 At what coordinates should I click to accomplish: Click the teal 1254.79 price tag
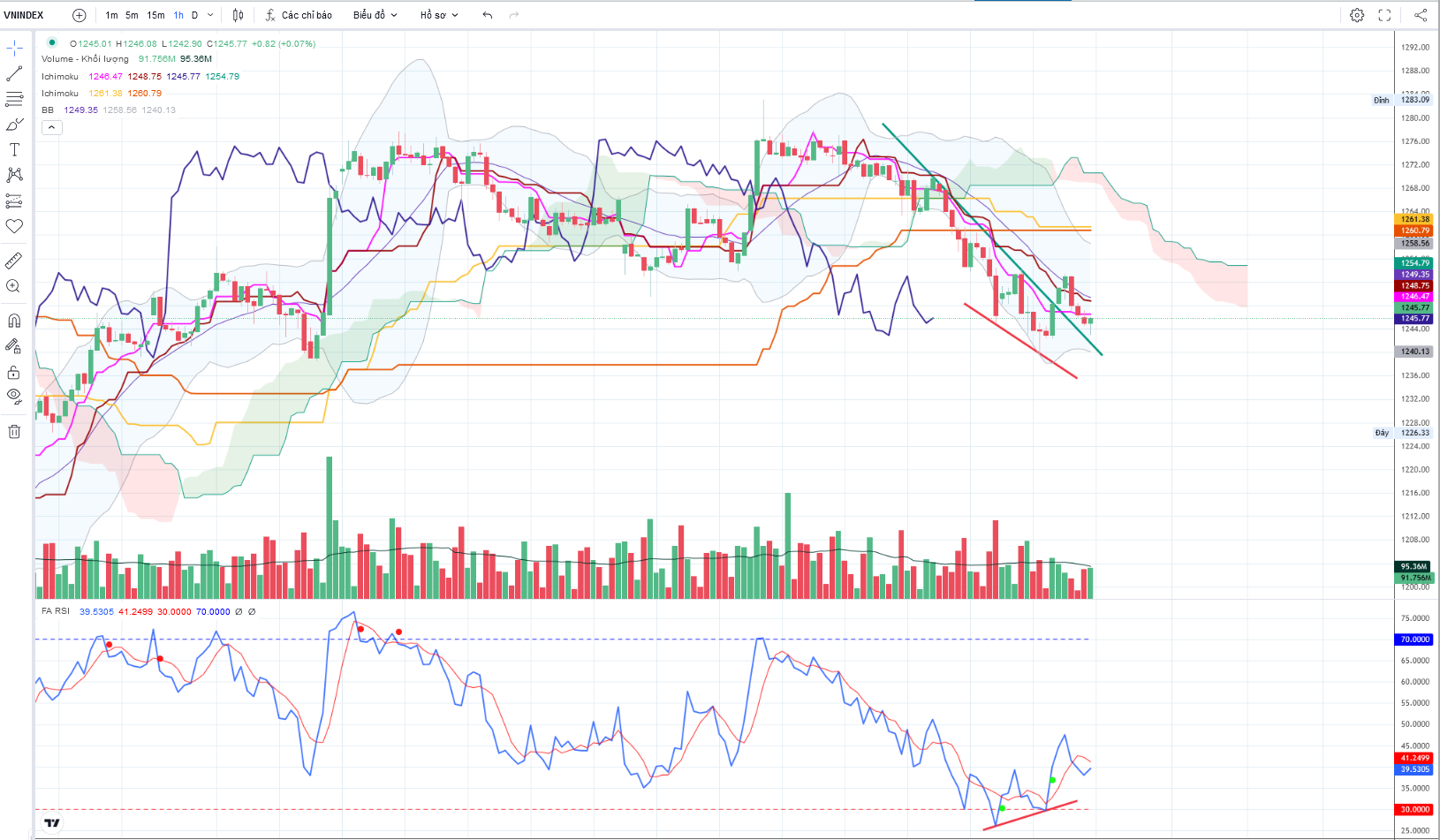coord(1414,263)
